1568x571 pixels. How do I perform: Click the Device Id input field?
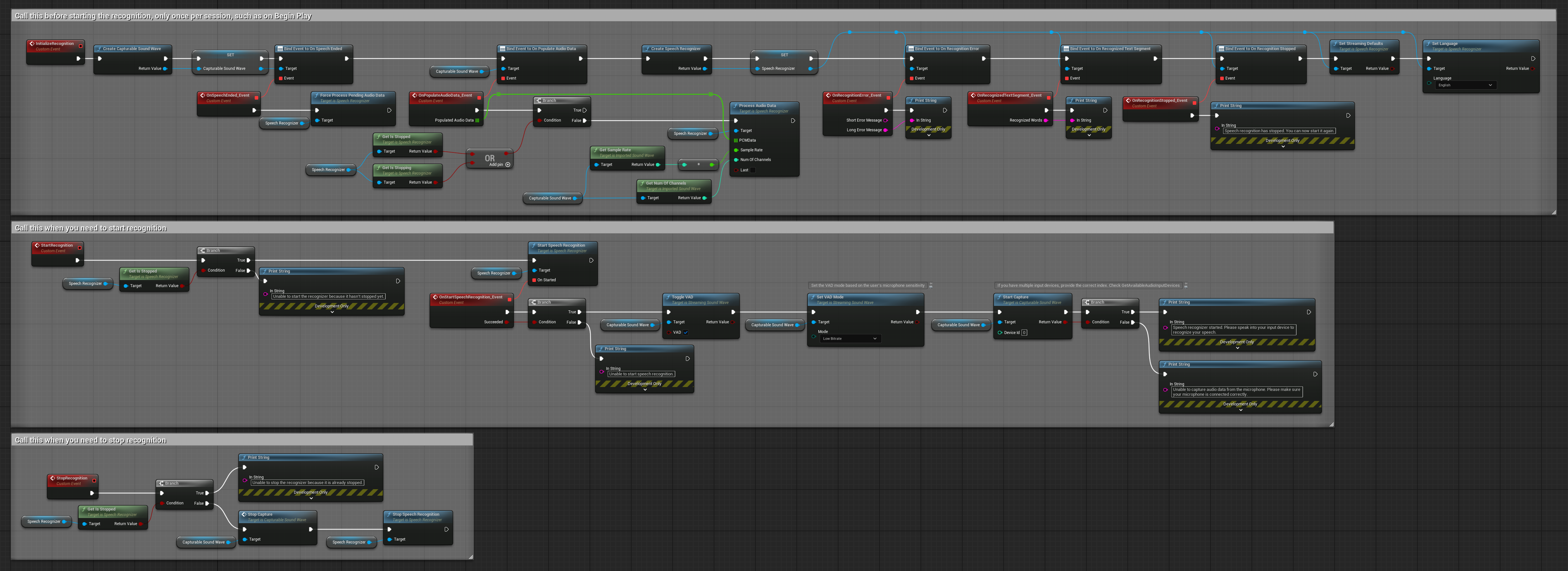1024,332
